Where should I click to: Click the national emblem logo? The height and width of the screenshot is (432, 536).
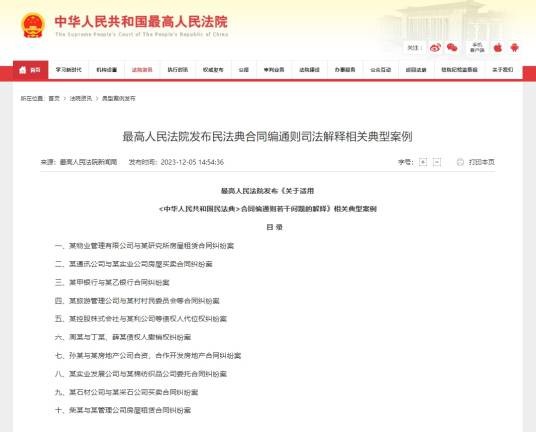pos(32,25)
